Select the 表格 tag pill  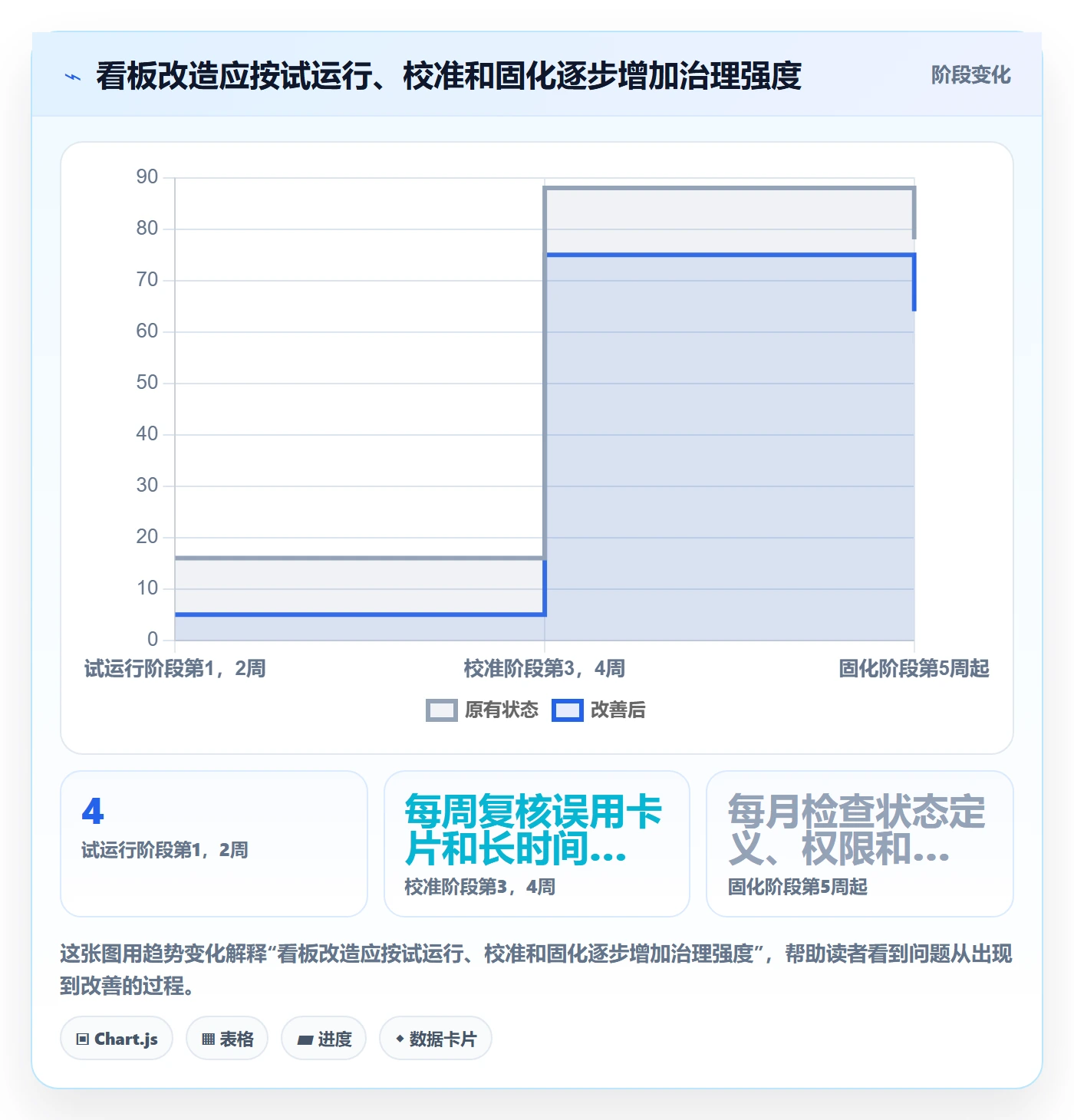(x=227, y=1039)
